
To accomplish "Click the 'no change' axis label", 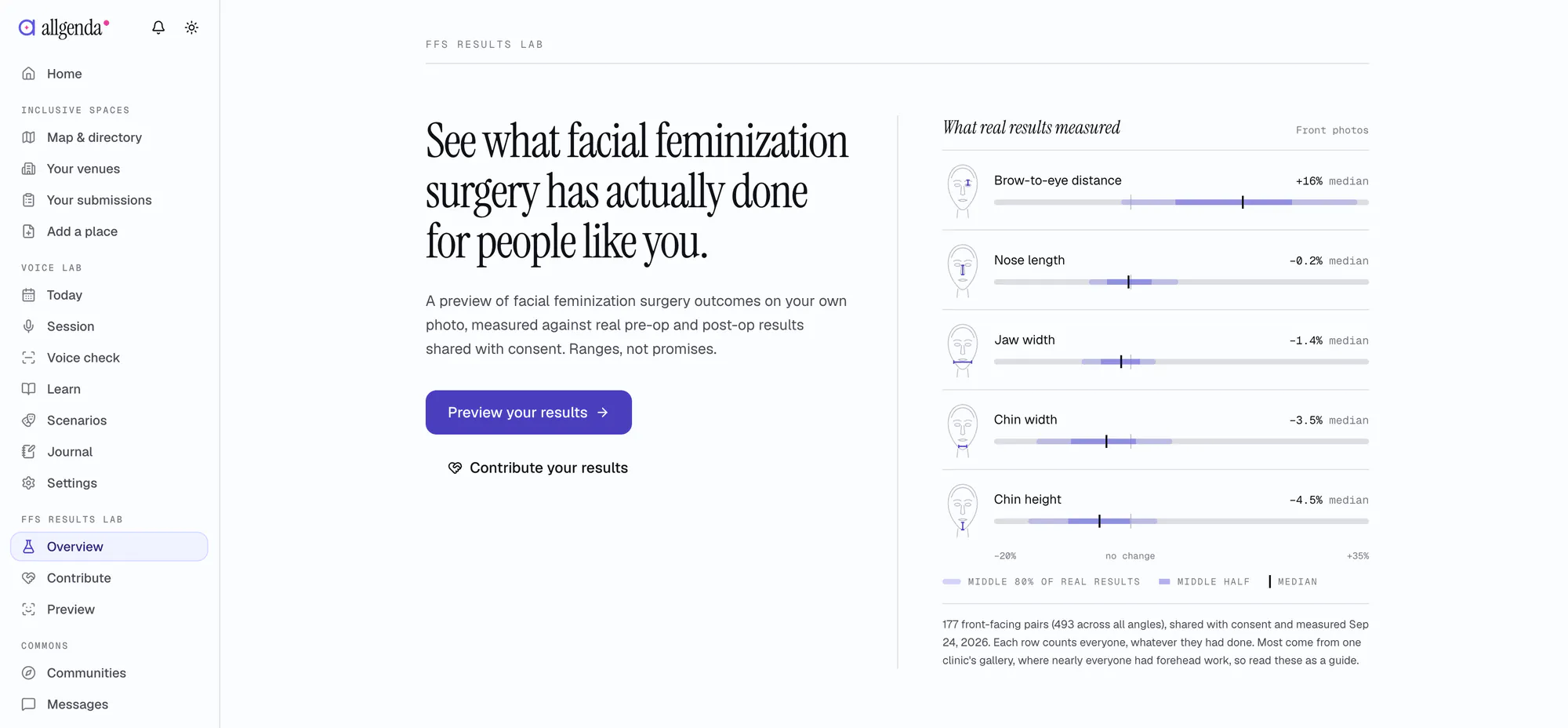I will (1130, 556).
